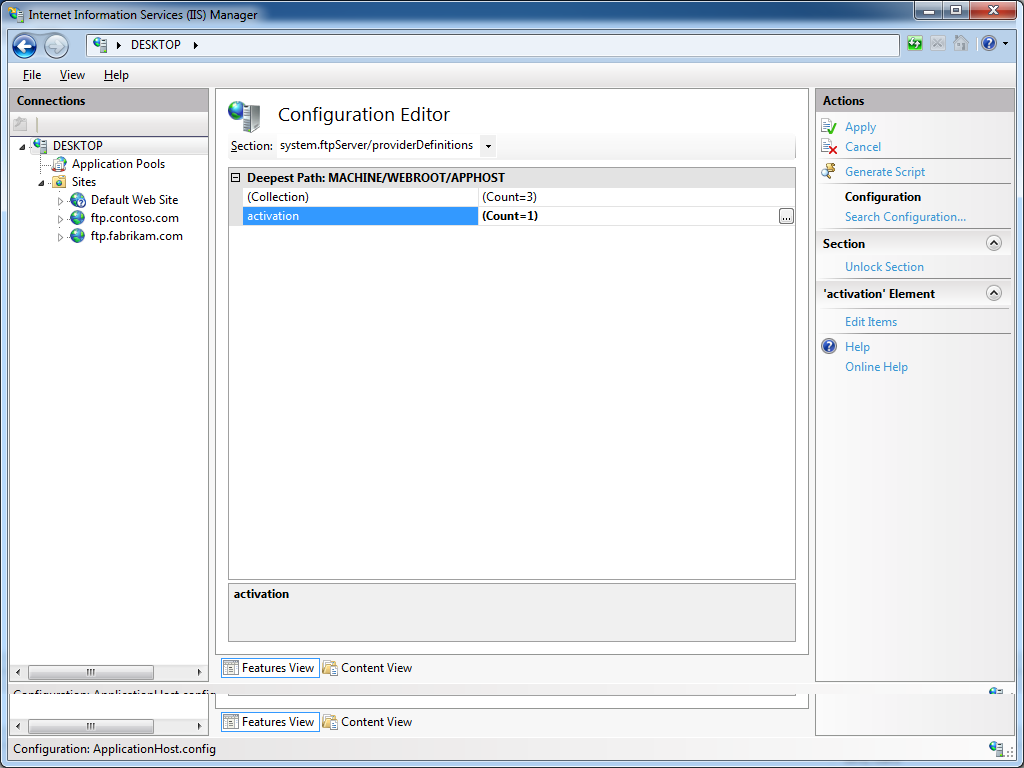The image size is (1024, 768).
Task: Click the Apply action icon
Action: click(x=829, y=127)
